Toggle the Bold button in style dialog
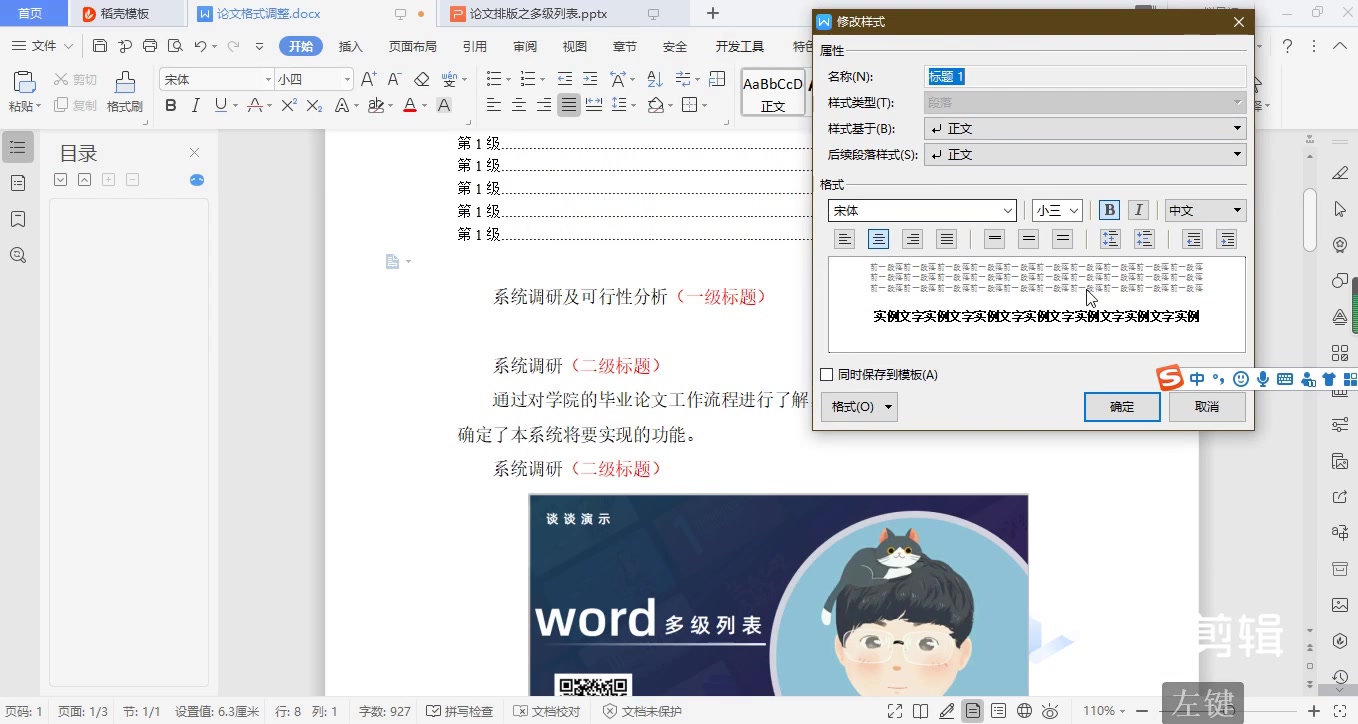 (1109, 210)
